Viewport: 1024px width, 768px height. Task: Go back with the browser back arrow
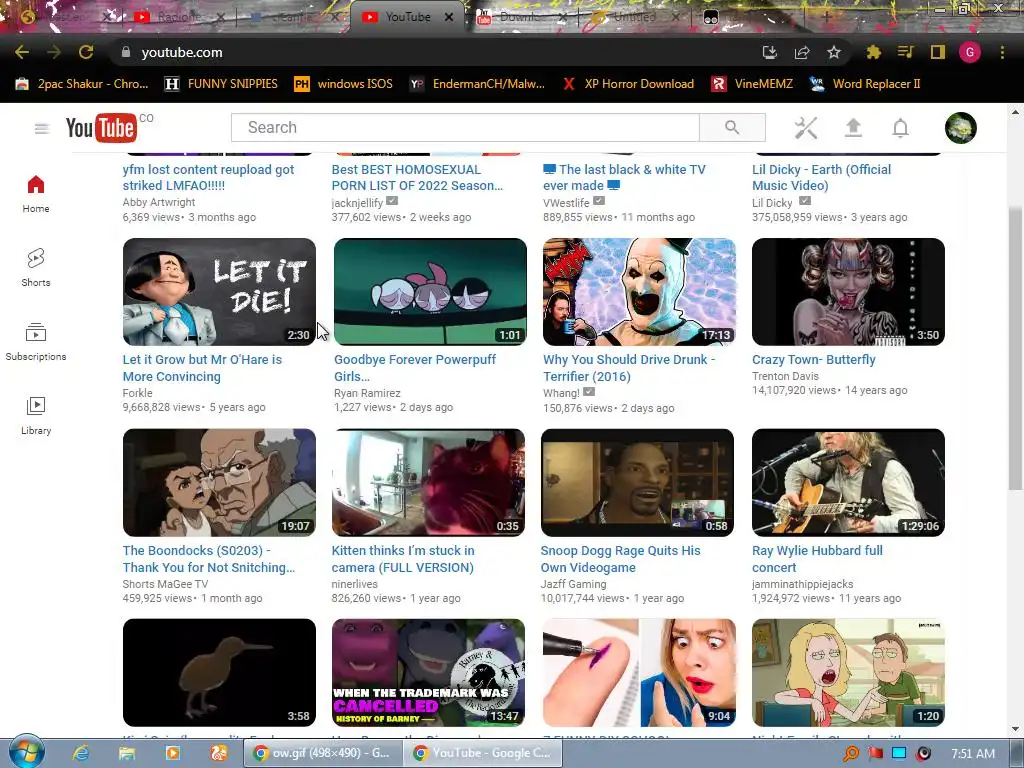pyautogui.click(x=22, y=52)
